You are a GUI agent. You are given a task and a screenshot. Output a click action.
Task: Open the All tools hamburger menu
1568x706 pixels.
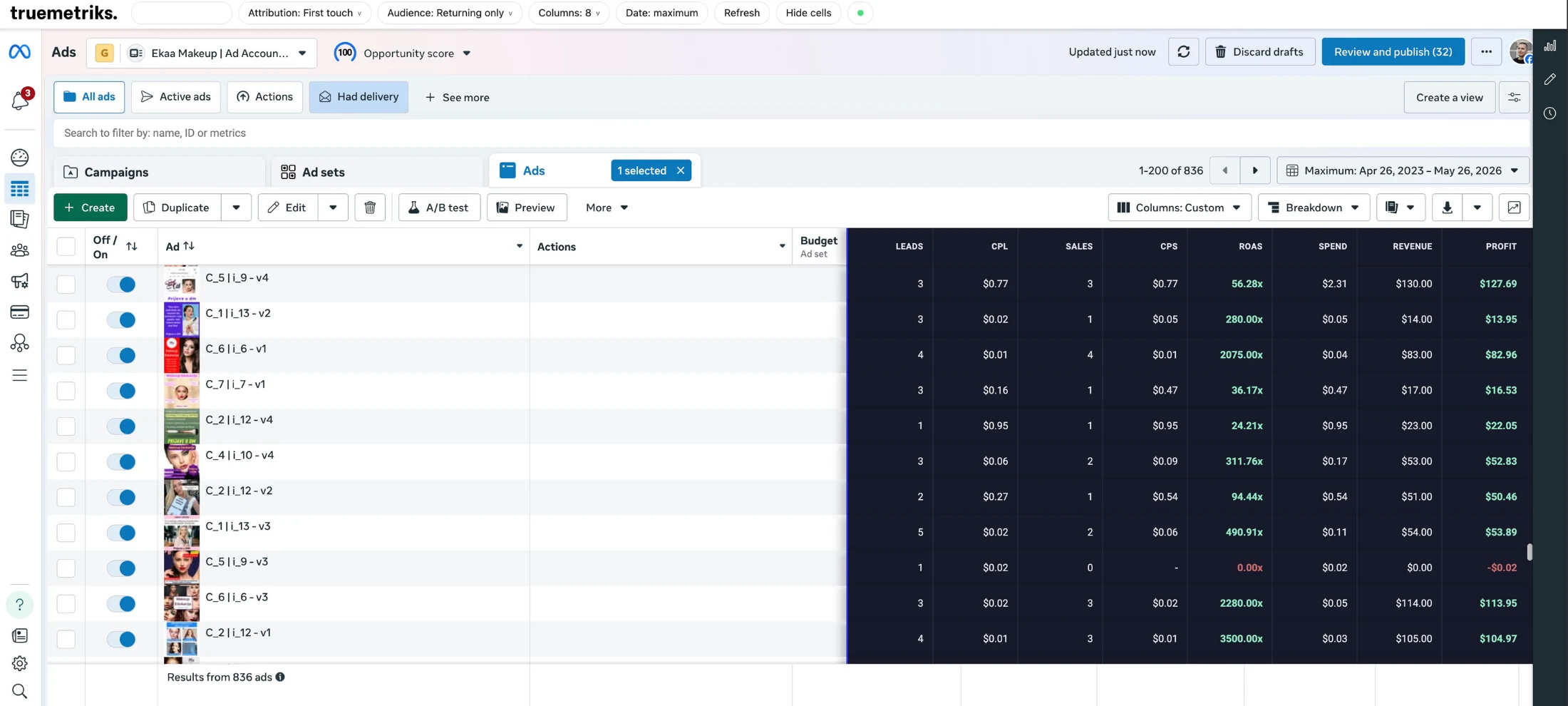pyautogui.click(x=19, y=375)
